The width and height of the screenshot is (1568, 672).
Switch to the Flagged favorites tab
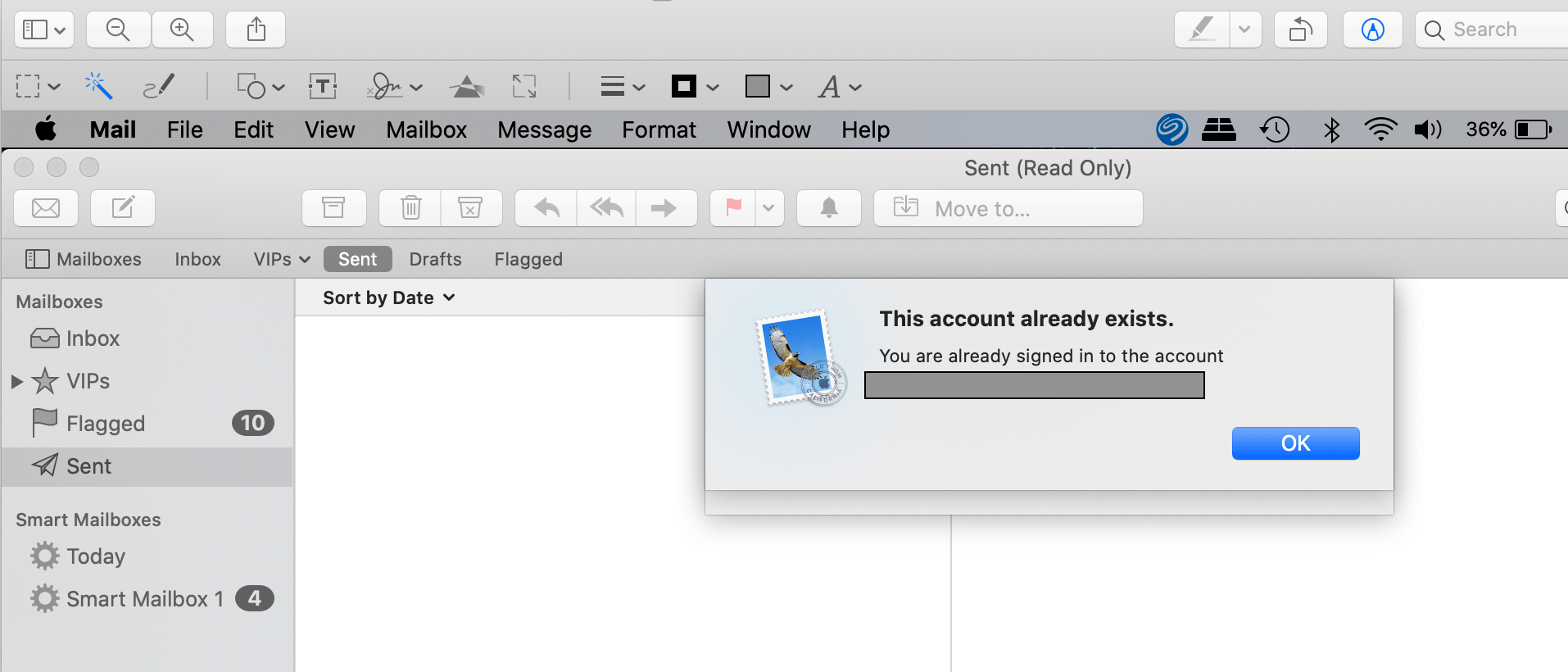coord(528,259)
